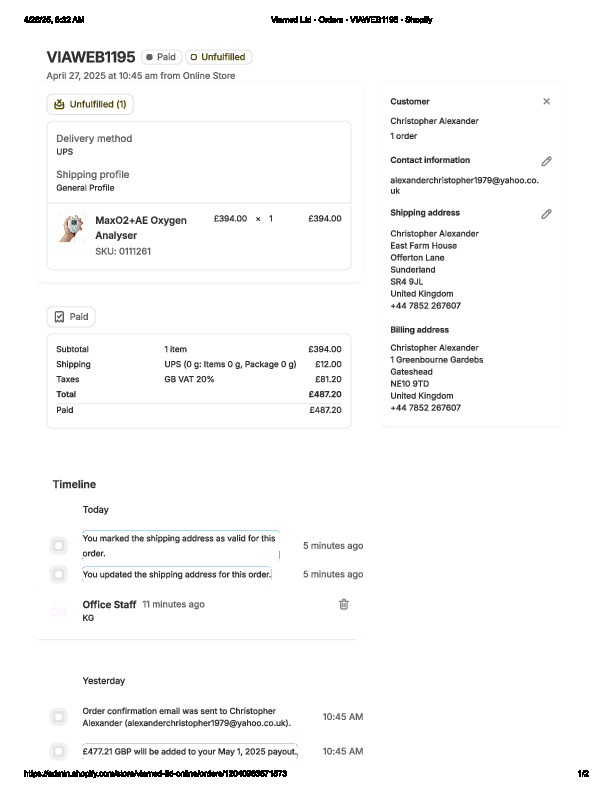Click the Paid receipt icon

(x=59, y=317)
